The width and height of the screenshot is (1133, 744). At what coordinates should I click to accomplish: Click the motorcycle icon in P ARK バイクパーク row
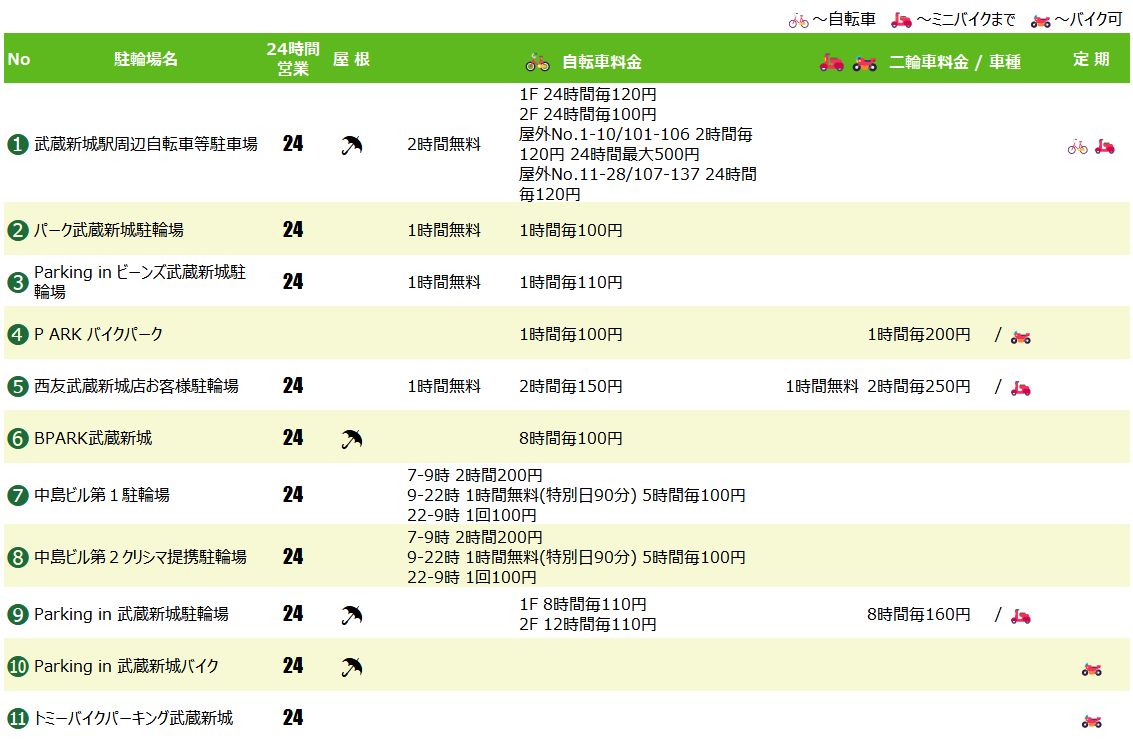[x=1020, y=336]
